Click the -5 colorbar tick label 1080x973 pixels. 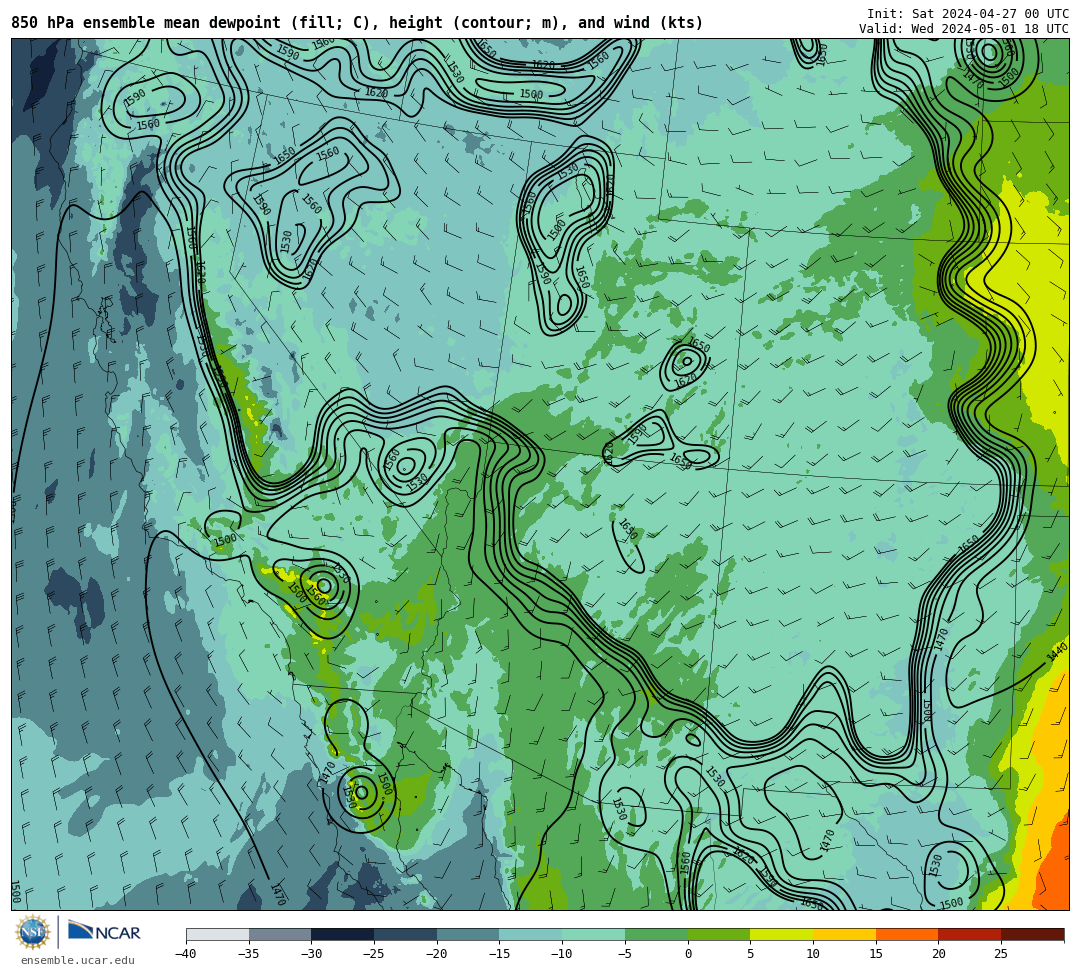tap(625, 954)
